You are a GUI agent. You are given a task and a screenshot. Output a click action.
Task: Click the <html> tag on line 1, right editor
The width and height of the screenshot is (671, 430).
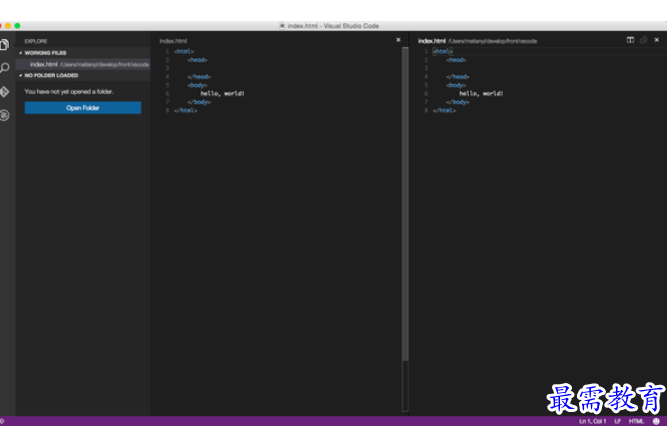[x=442, y=51]
